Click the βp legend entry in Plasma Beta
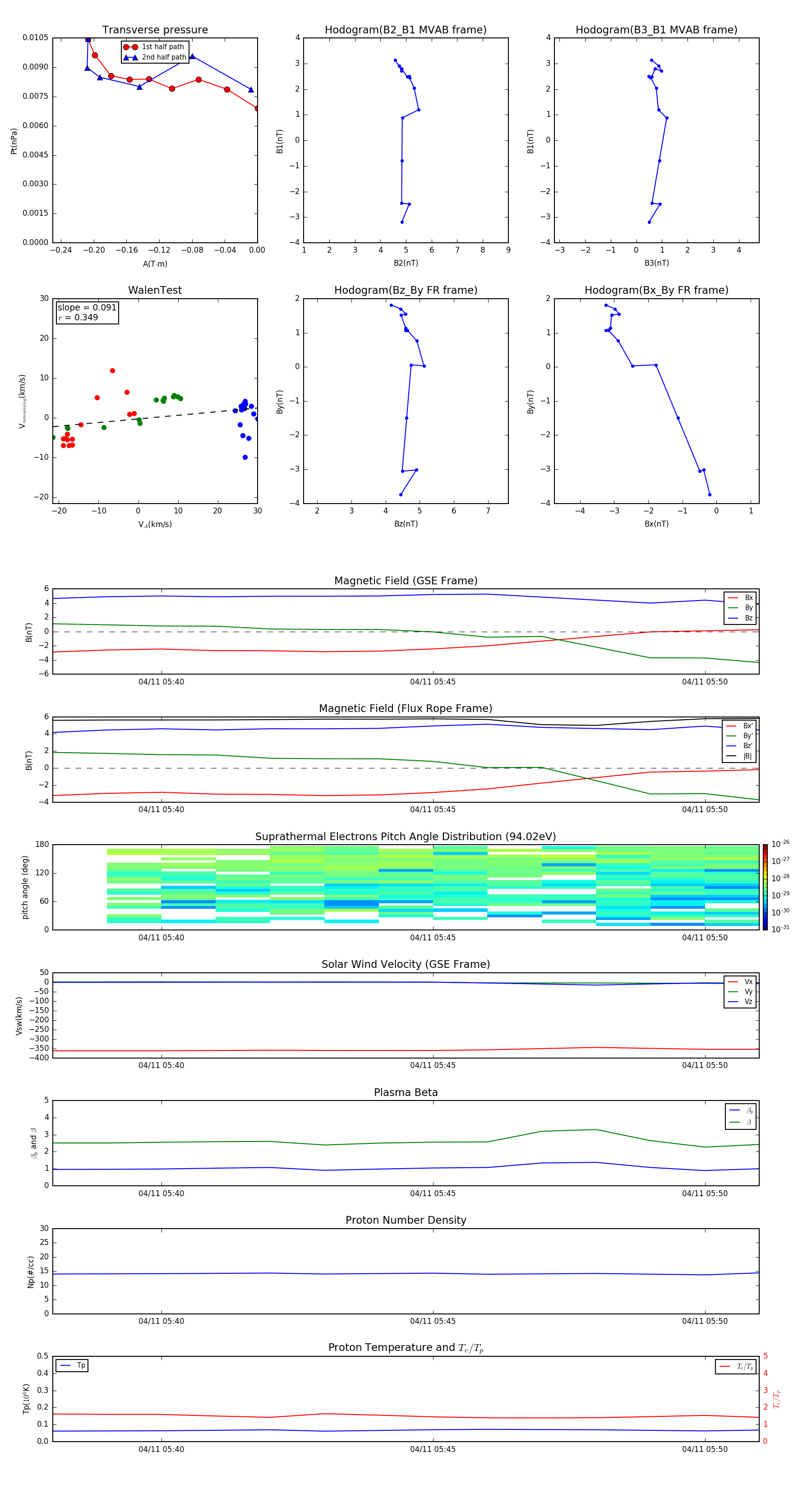This screenshot has width=812, height=1489. [x=741, y=1110]
